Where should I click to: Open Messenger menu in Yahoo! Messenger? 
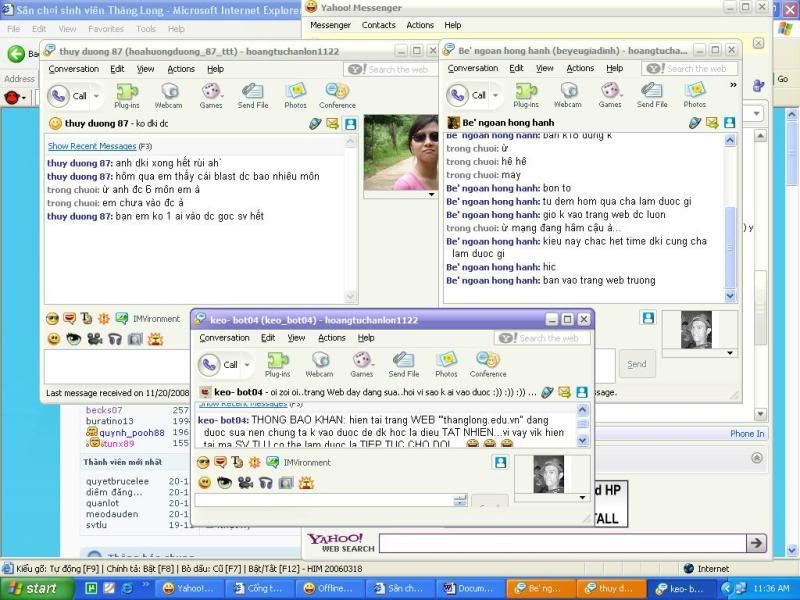point(330,25)
